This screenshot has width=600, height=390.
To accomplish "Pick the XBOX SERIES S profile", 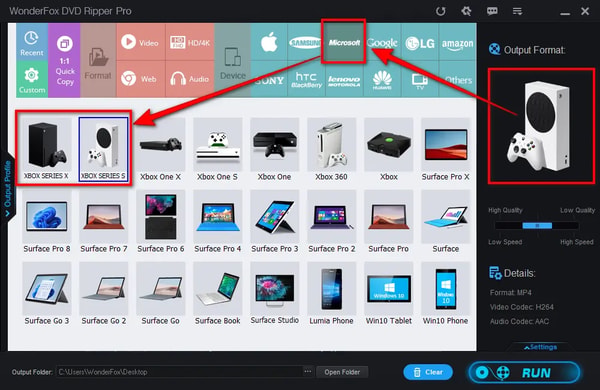I will (x=103, y=149).
